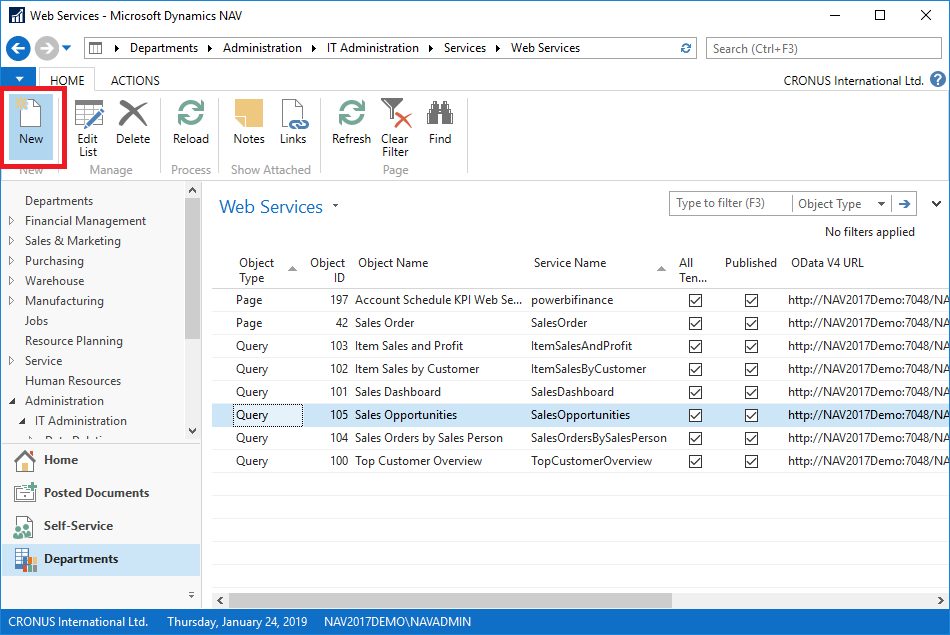Open Jobs in the departments tree
950x635 pixels.
click(x=36, y=321)
